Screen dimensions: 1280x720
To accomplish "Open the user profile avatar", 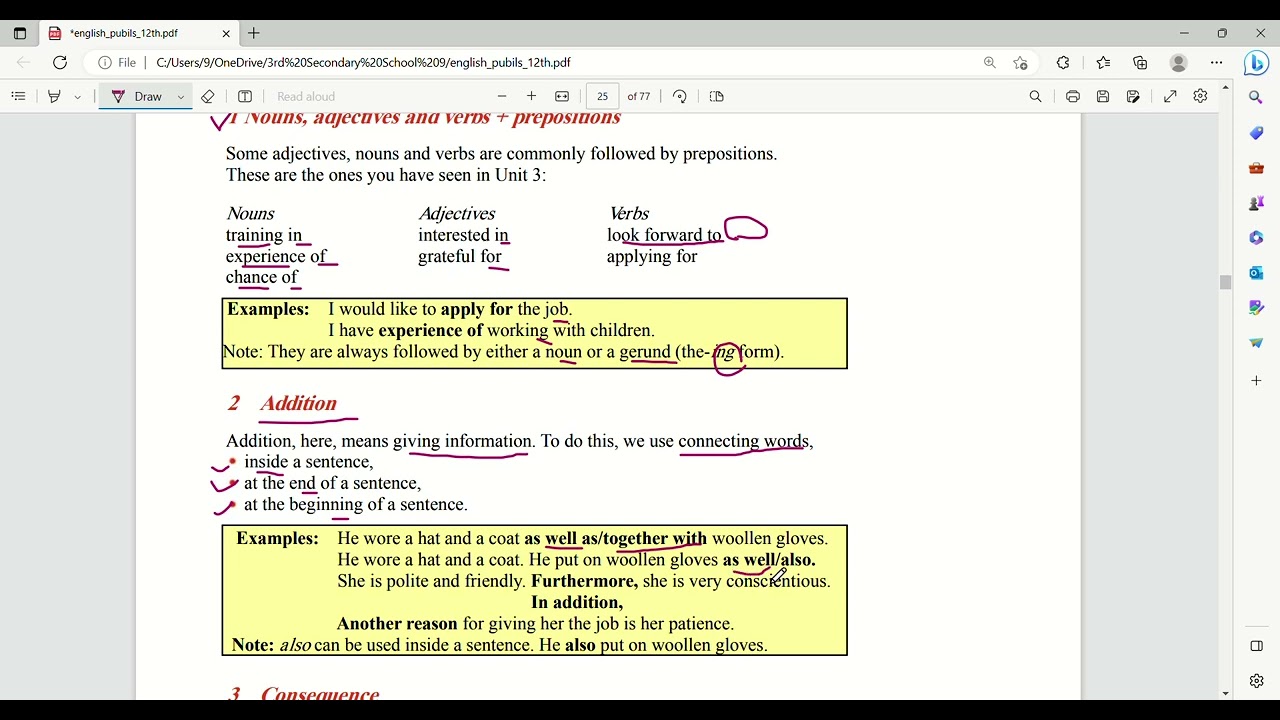I will [1179, 62].
